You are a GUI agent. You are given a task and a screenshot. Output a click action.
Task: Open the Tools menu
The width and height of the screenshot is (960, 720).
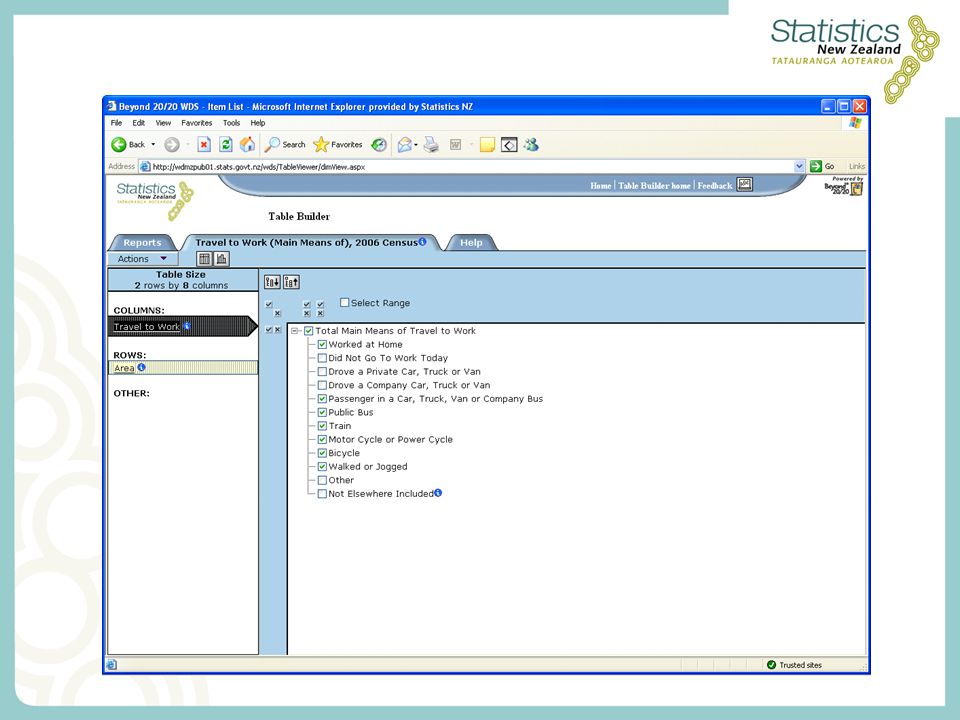coord(231,122)
